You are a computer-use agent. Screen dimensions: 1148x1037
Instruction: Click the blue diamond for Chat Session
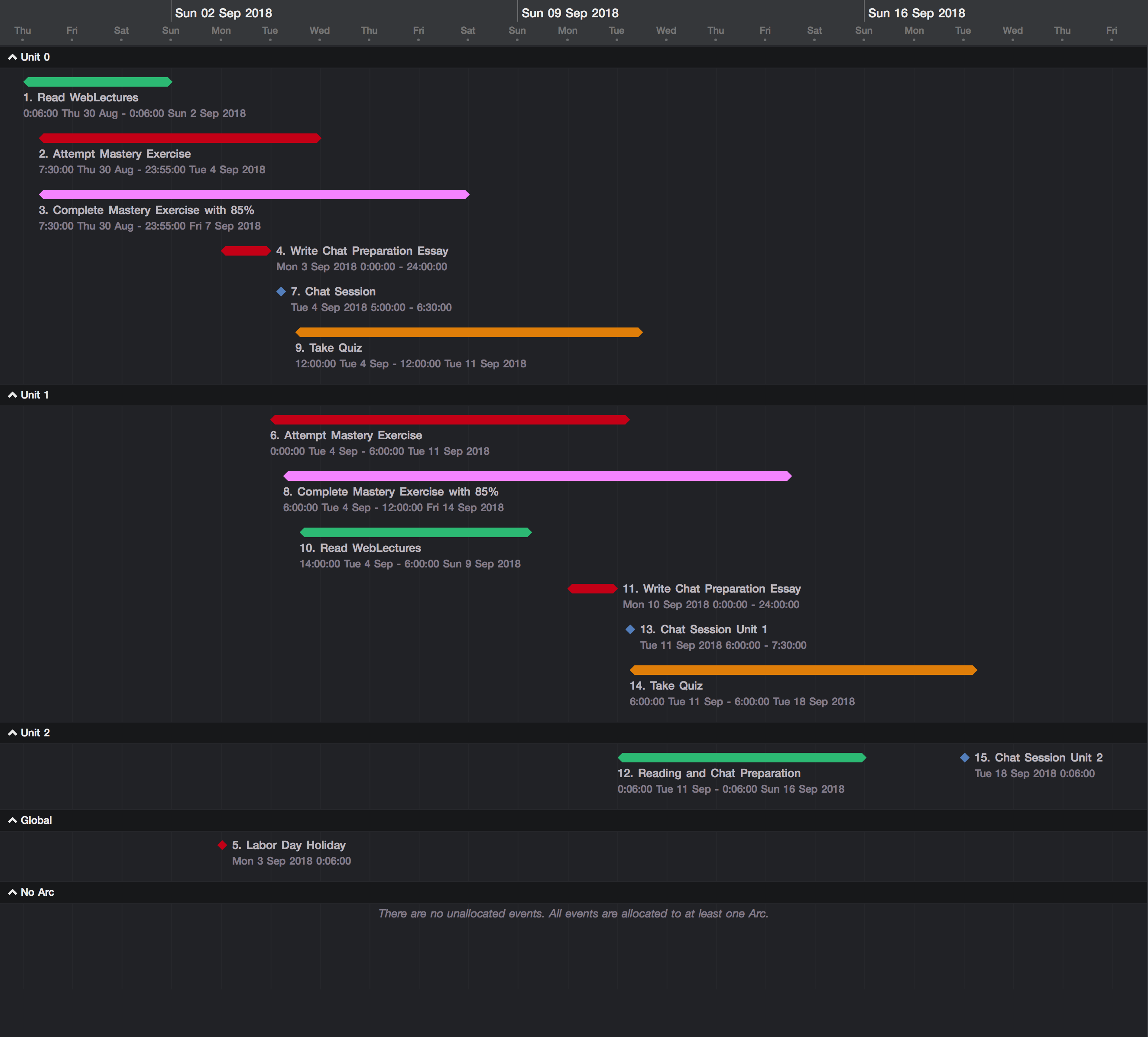[281, 292]
